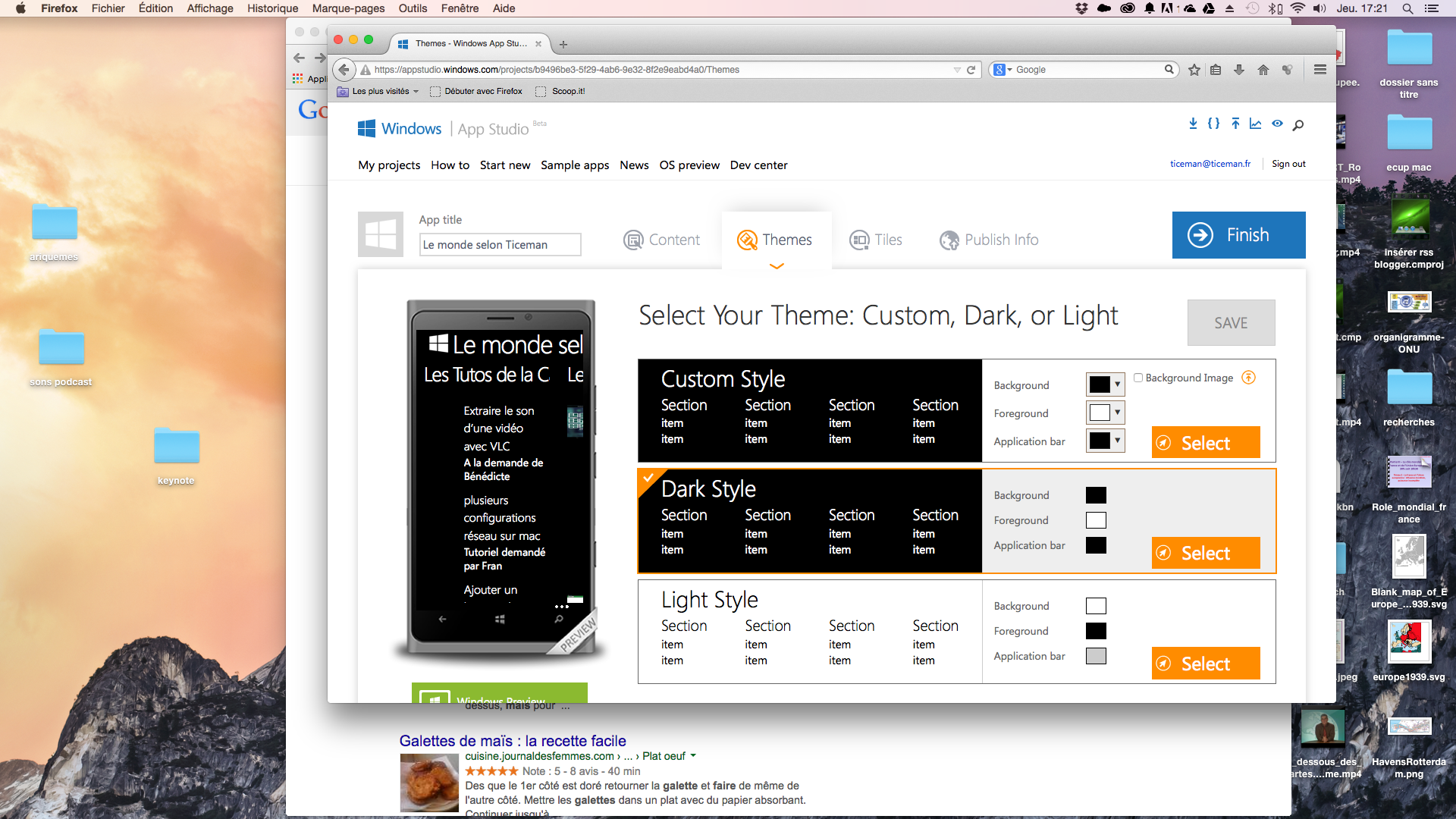Click the Background Image info arrow icon
1456x819 pixels.
(x=1248, y=378)
